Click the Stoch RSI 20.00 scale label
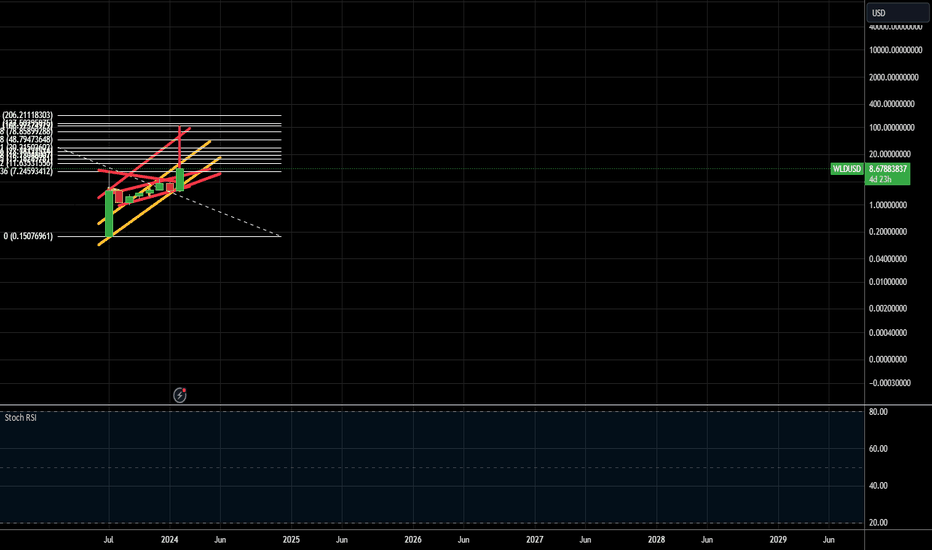This screenshot has width=932, height=550. (878, 523)
